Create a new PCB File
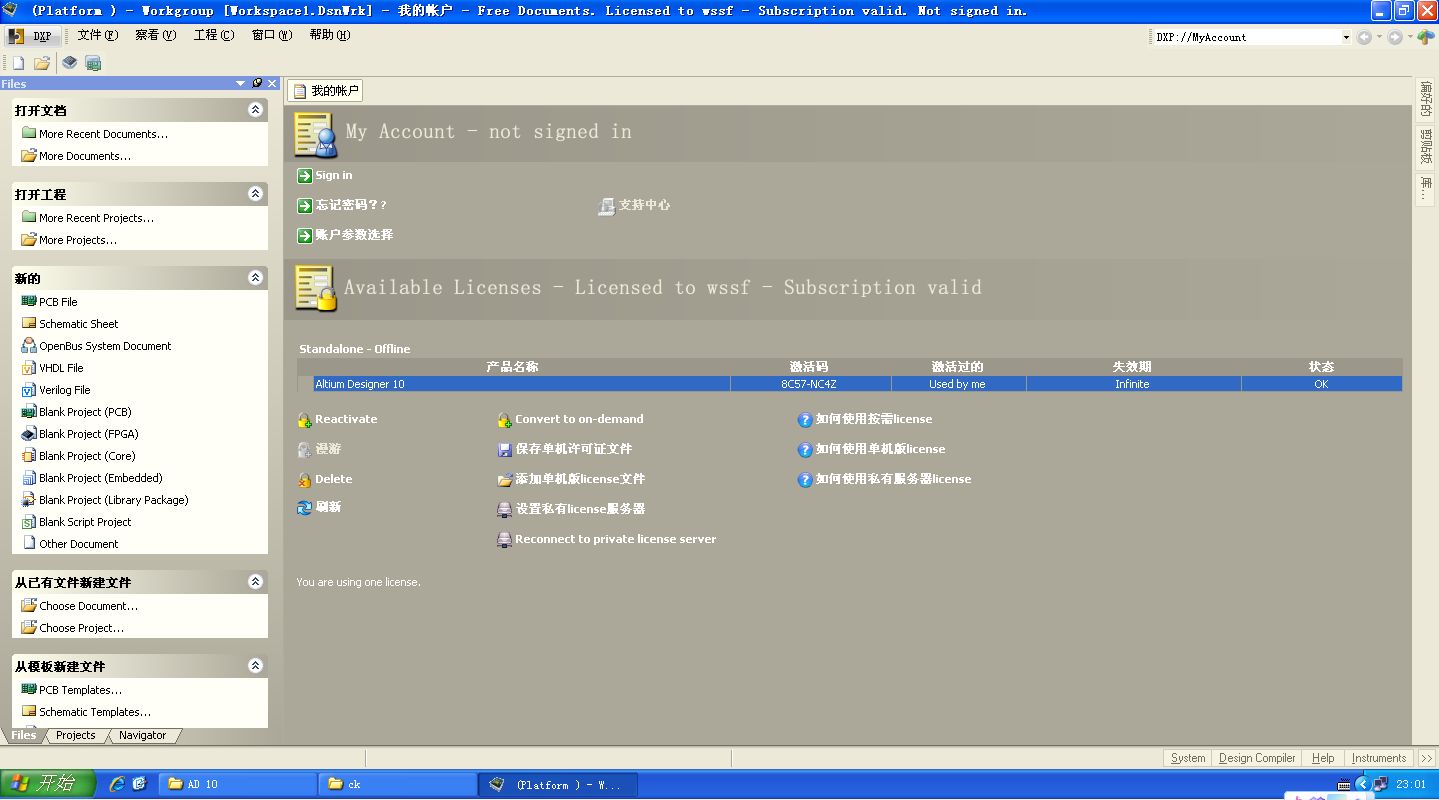Image resolution: width=1439 pixels, height=800 pixels. point(58,302)
